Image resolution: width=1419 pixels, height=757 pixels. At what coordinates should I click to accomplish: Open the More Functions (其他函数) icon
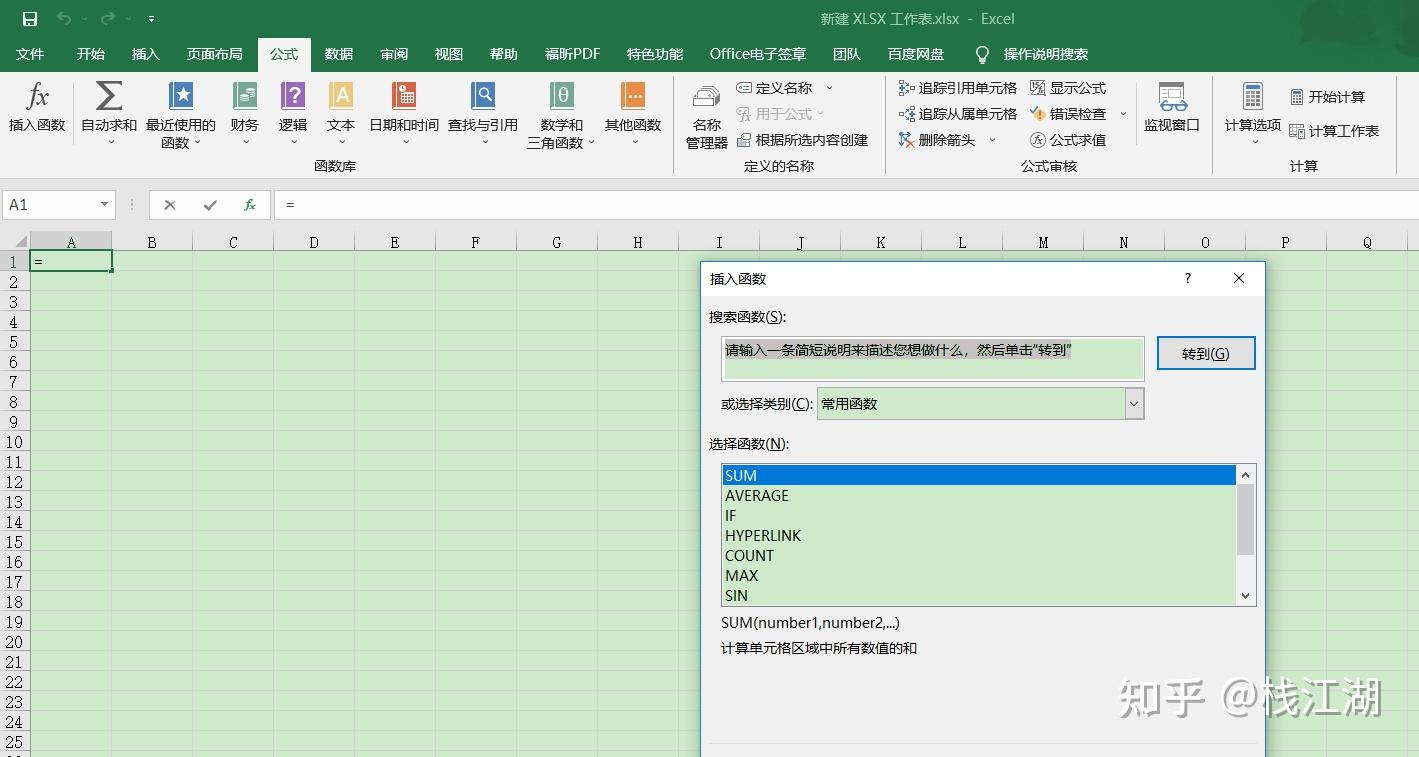coord(633,96)
